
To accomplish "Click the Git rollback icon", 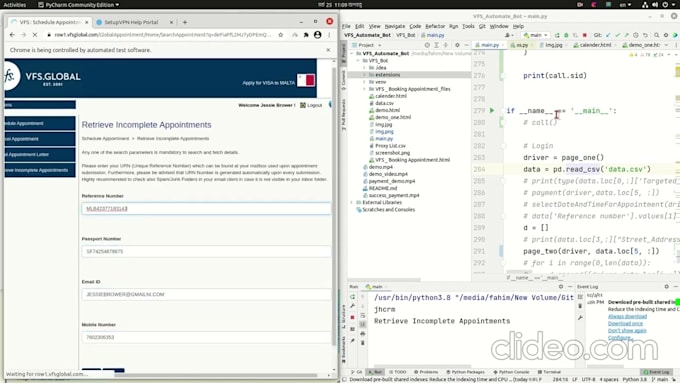I will 645,35.
